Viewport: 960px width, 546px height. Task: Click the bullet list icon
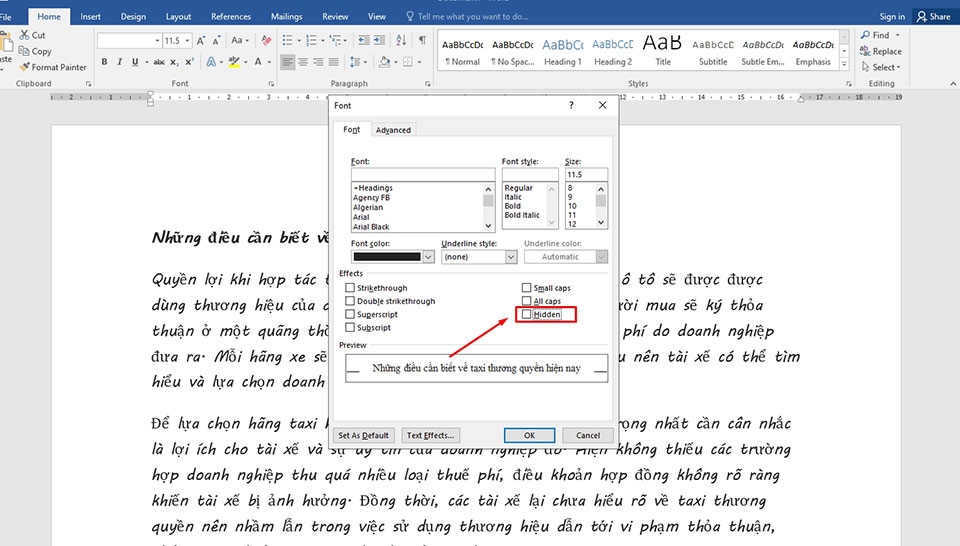pos(288,41)
